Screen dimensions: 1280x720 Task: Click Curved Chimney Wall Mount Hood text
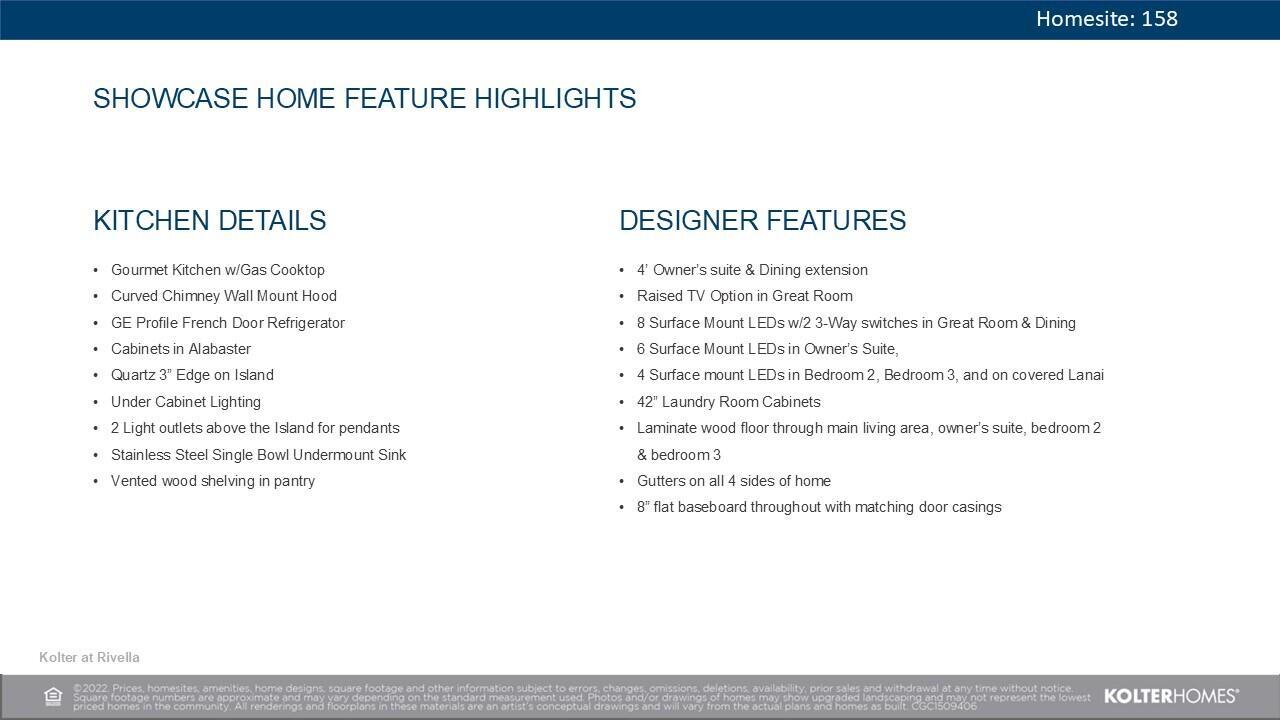tap(223, 296)
